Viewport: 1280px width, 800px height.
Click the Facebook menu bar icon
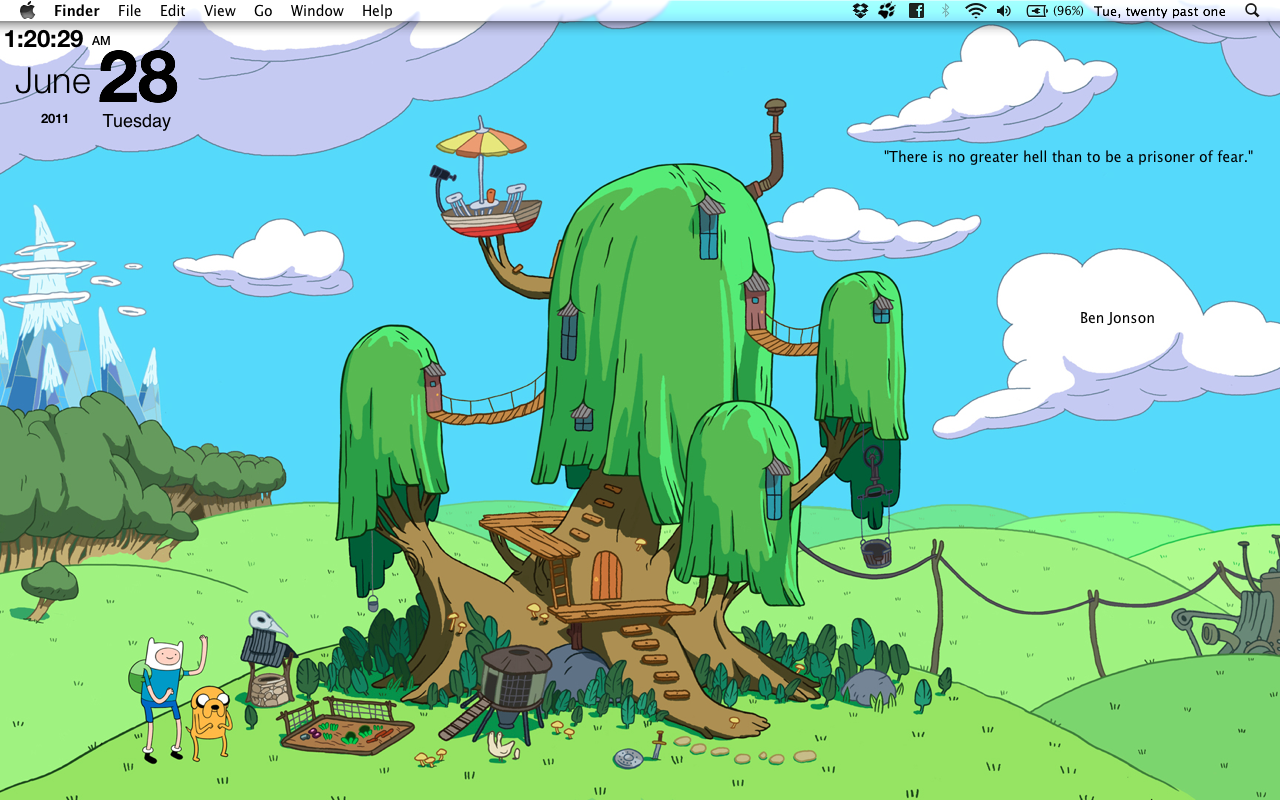click(x=916, y=11)
